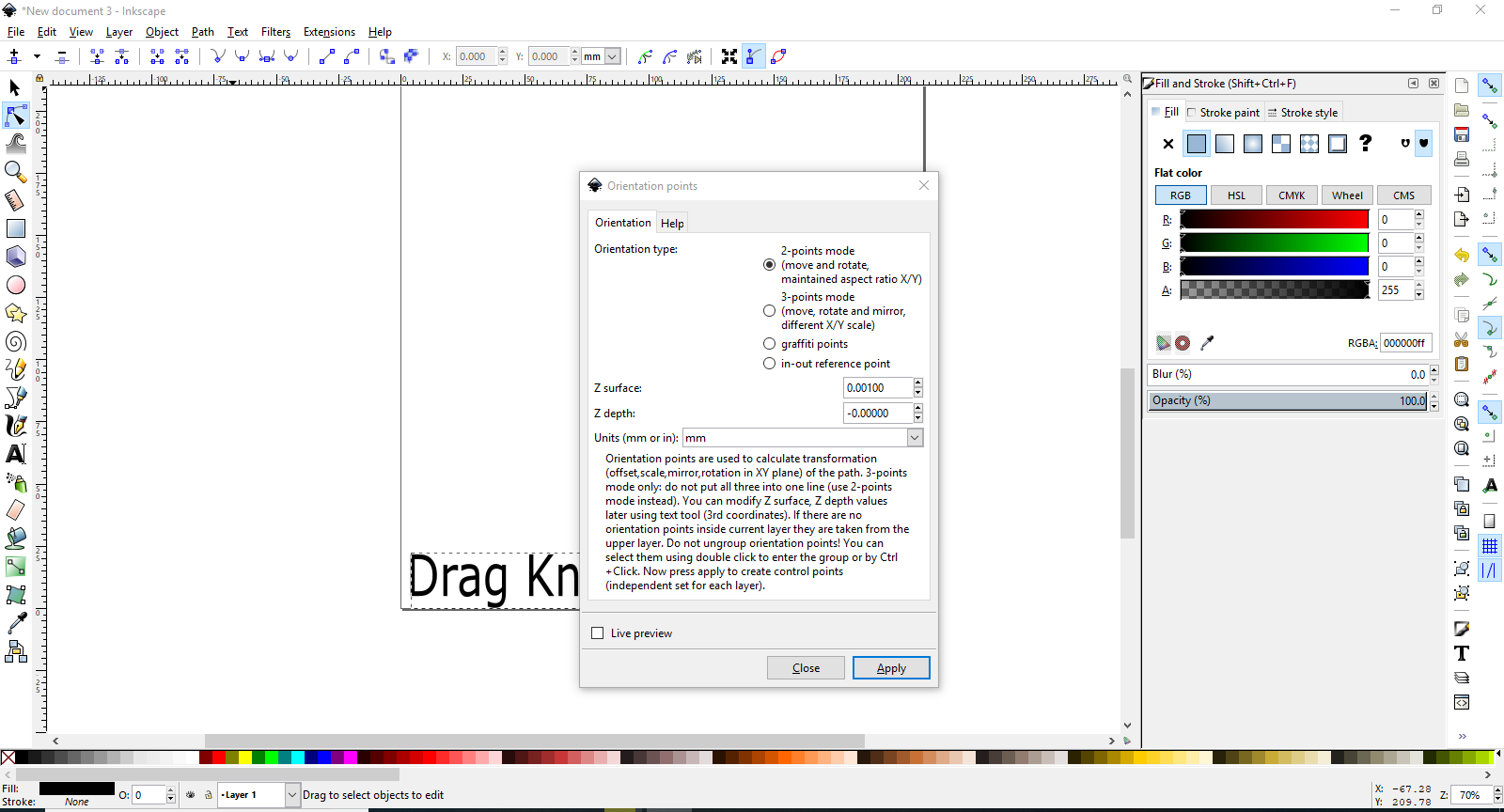This screenshot has width=1504, height=812.
Task: Click the Z surface input field
Action: pyautogui.click(x=877, y=388)
